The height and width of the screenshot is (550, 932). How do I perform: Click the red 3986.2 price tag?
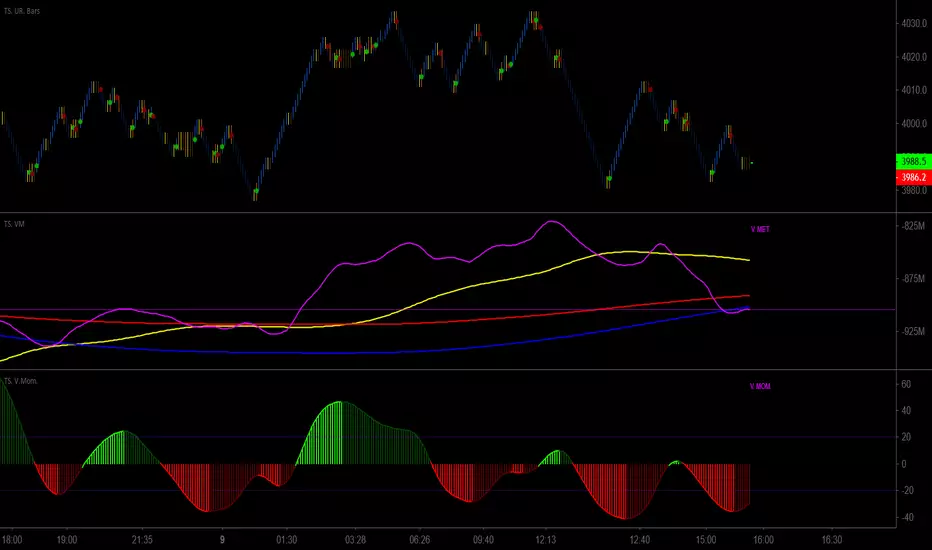click(911, 175)
